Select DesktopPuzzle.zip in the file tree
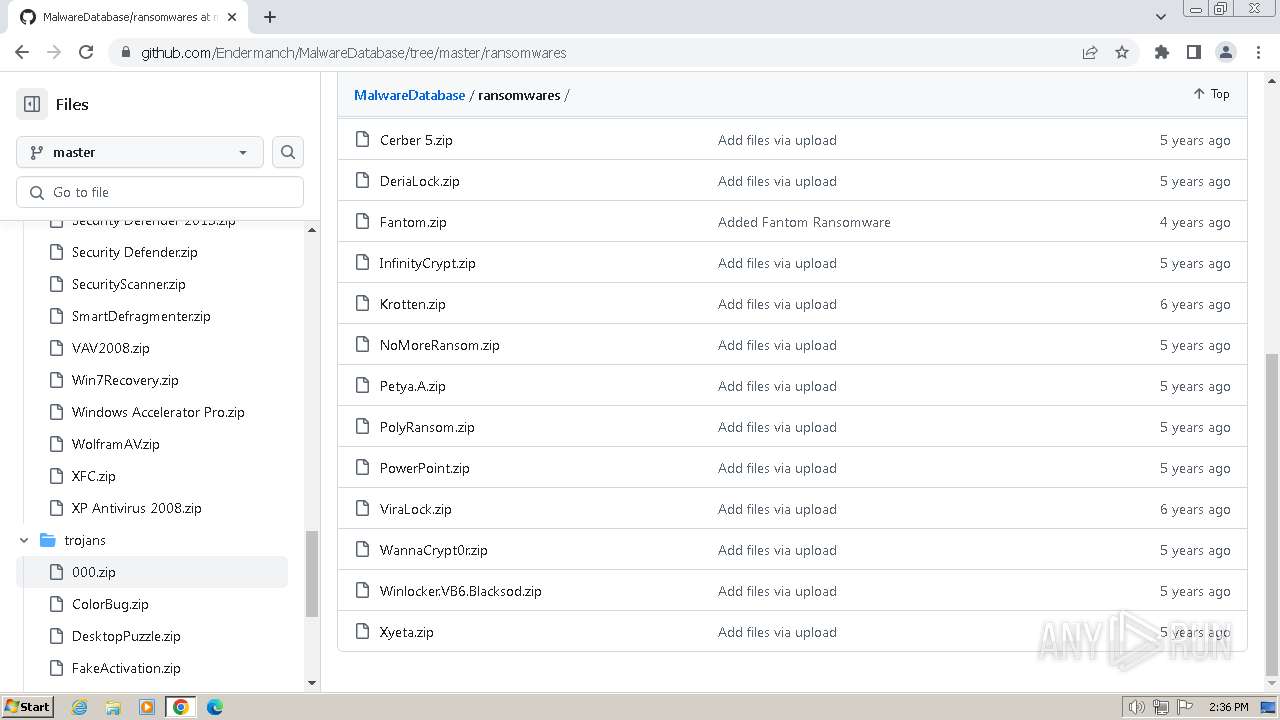The height and width of the screenshot is (720, 1280). click(126, 636)
